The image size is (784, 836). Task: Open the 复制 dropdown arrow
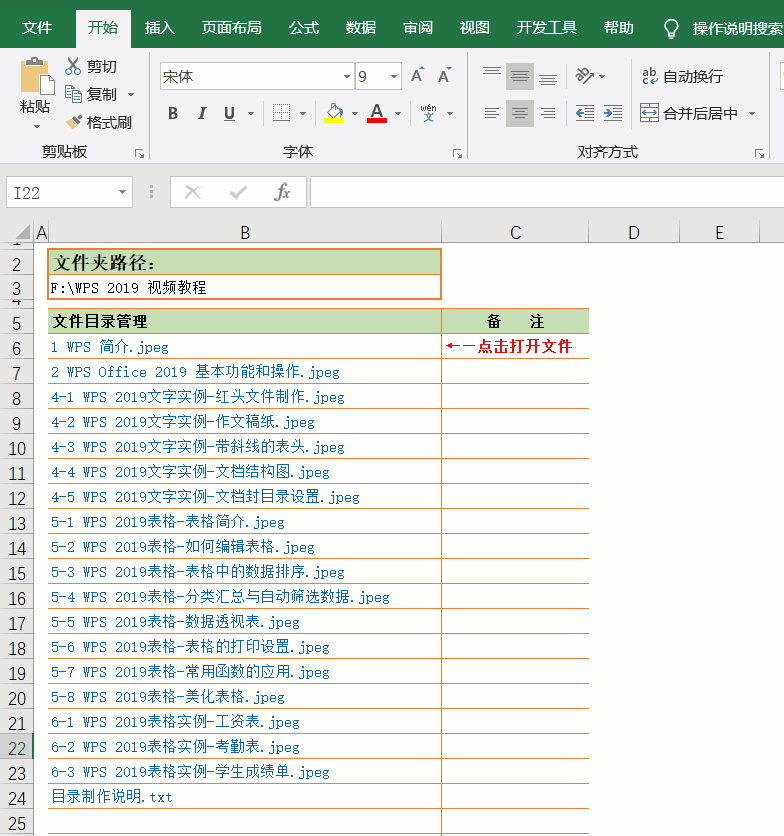click(131, 94)
